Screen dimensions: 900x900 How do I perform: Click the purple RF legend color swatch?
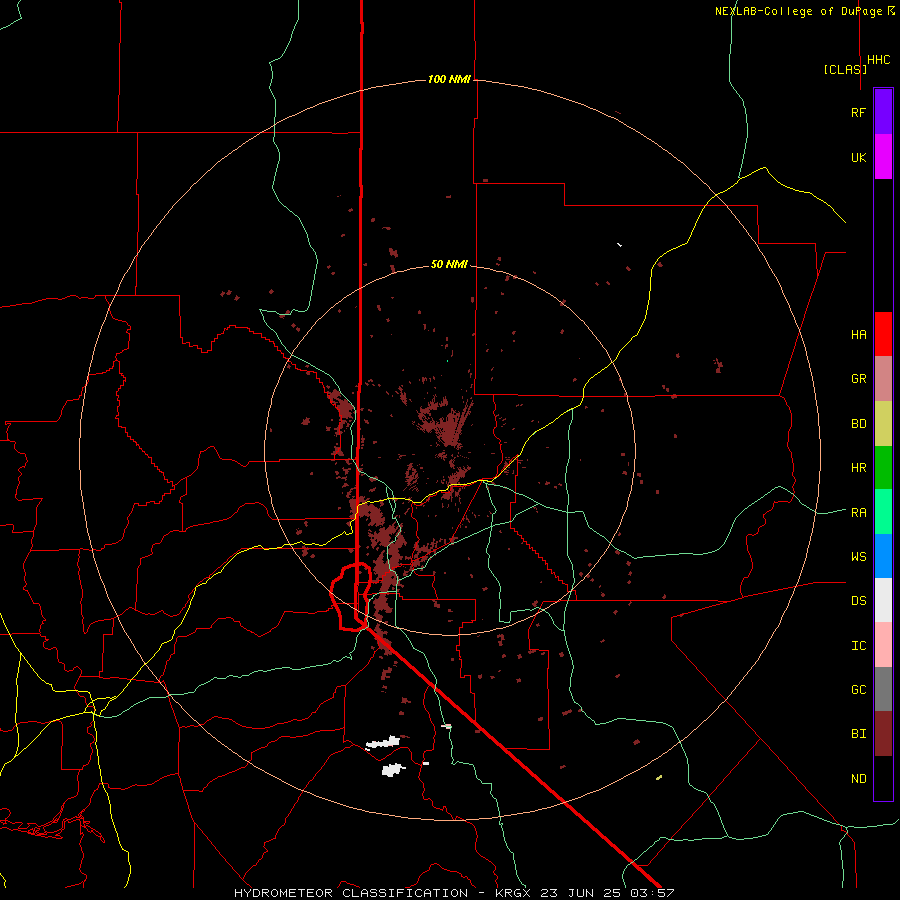pos(883,112)
